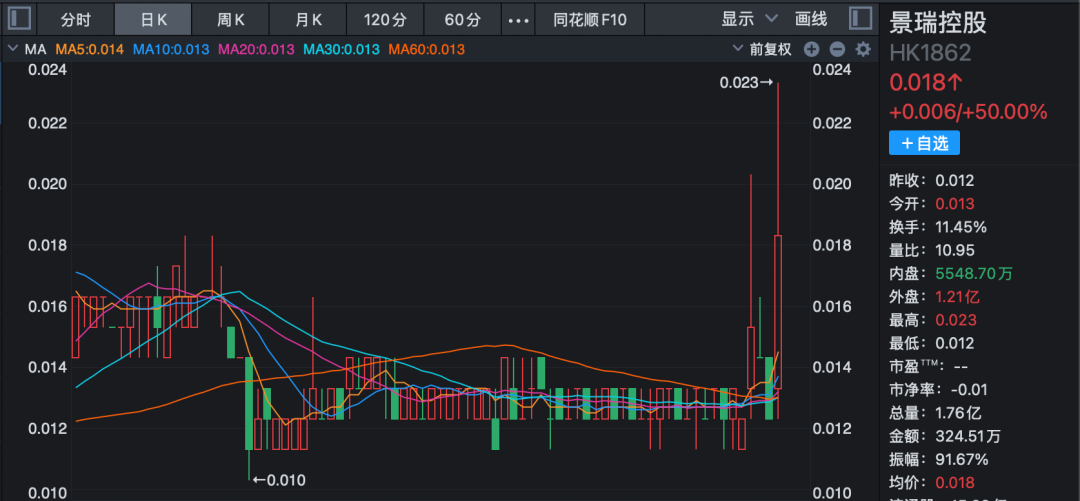The width and height of the screenshot is (1080, 501).
Task: Toggle the right sidebar panel icon
Action: [x=859, y=19]
